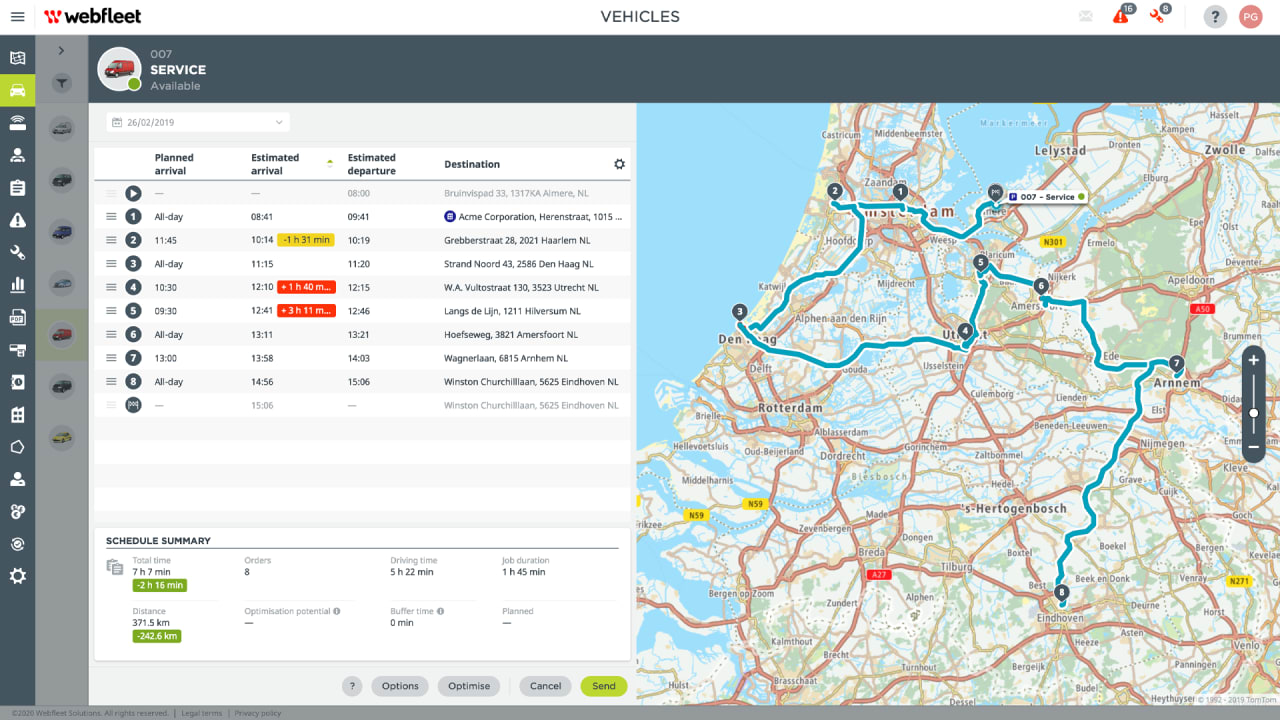Open the PG profile menu

[1250, 16]
